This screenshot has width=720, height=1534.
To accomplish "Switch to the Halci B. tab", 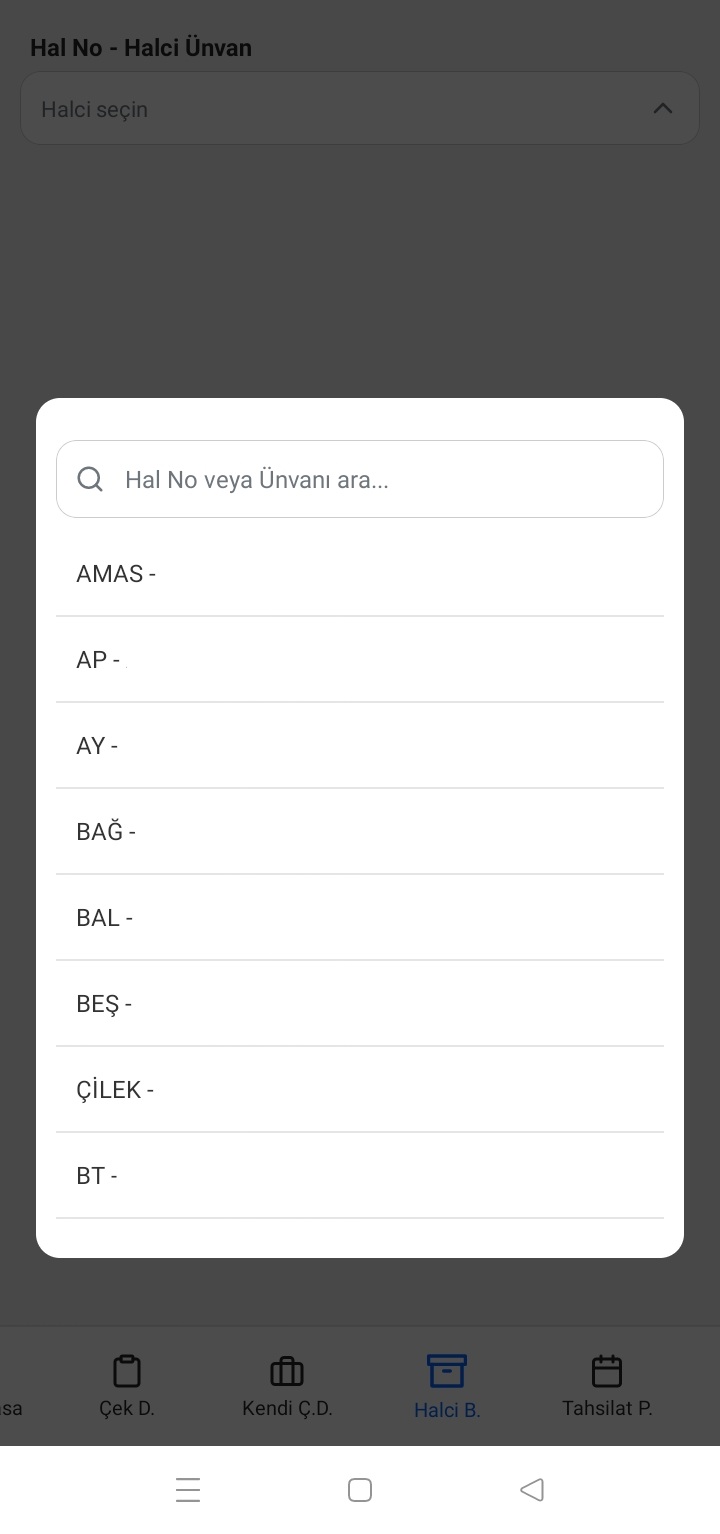I will (x=446, y=1386).
